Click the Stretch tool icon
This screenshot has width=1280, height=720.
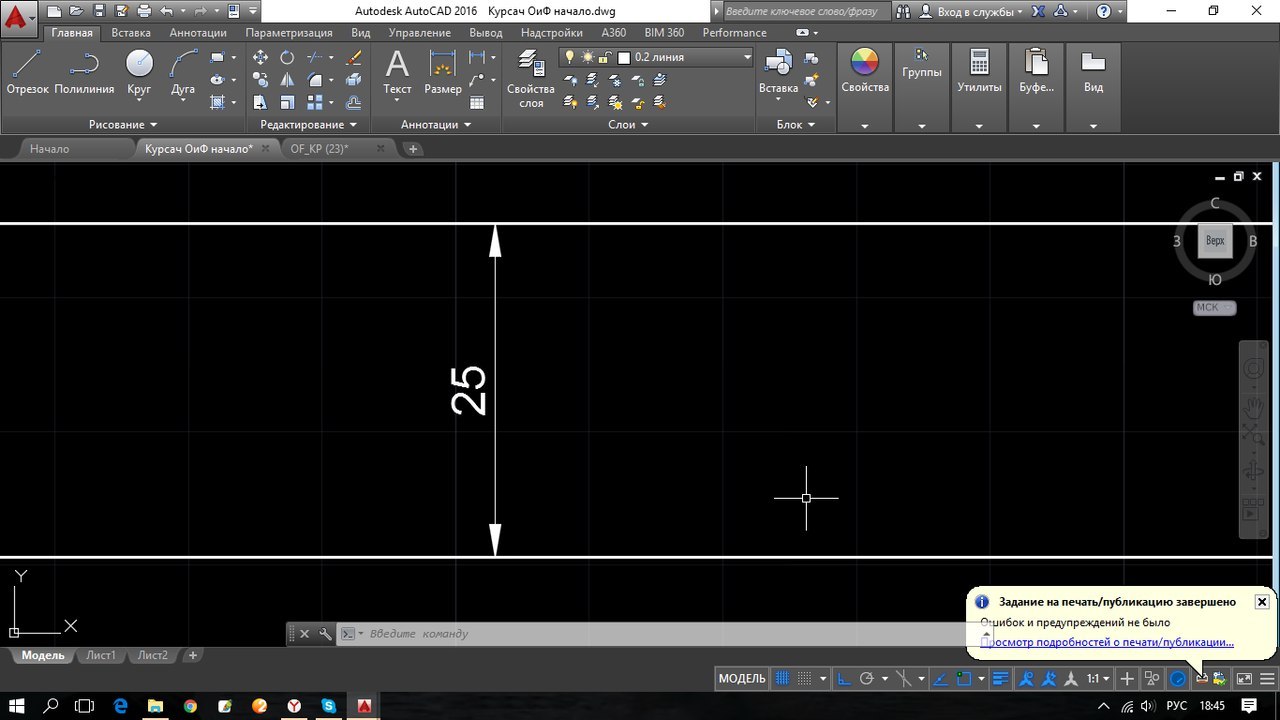(x=260, y=102)
